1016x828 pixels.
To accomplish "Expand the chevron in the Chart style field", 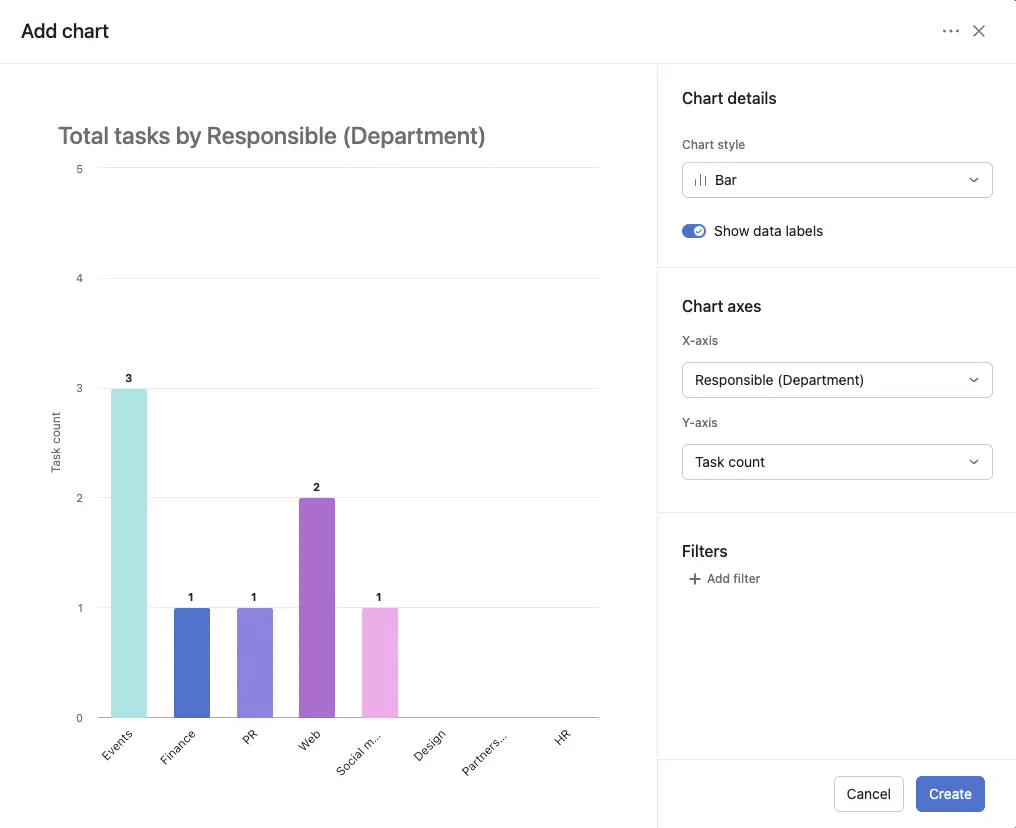I will click(x=974, y=180).
